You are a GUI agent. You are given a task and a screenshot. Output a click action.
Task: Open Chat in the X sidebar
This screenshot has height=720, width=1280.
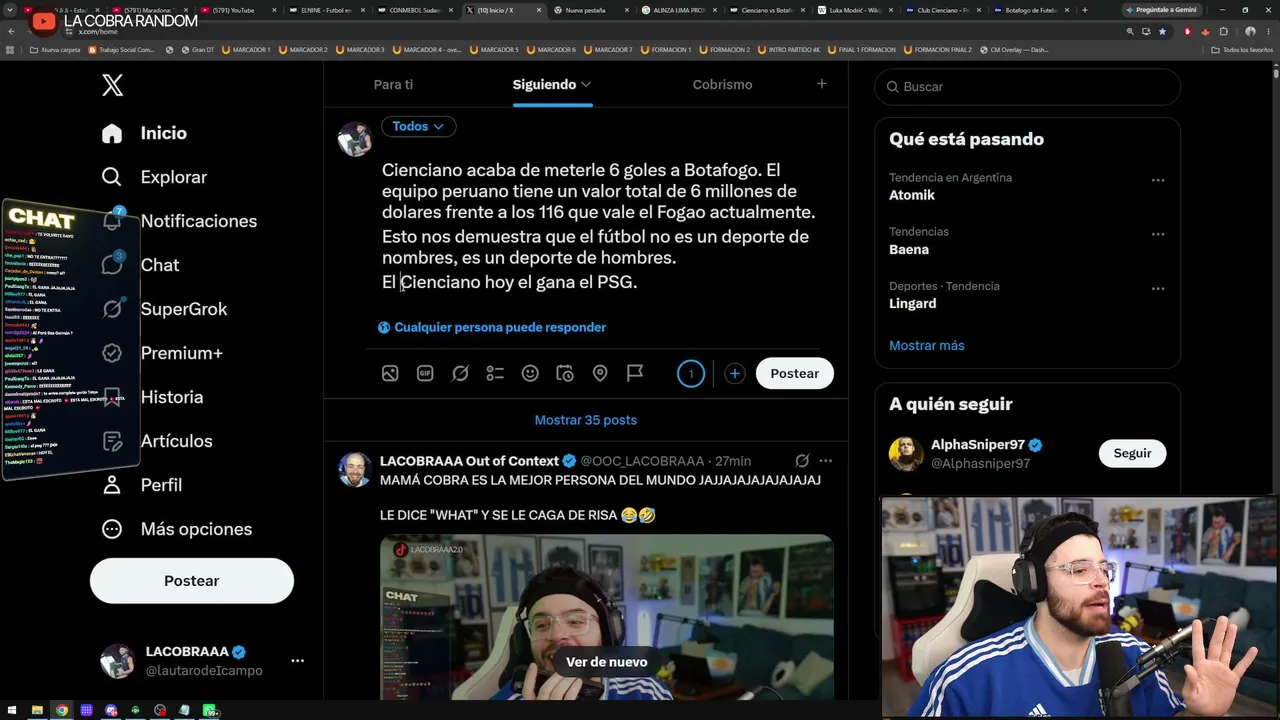tap(140, 265)
